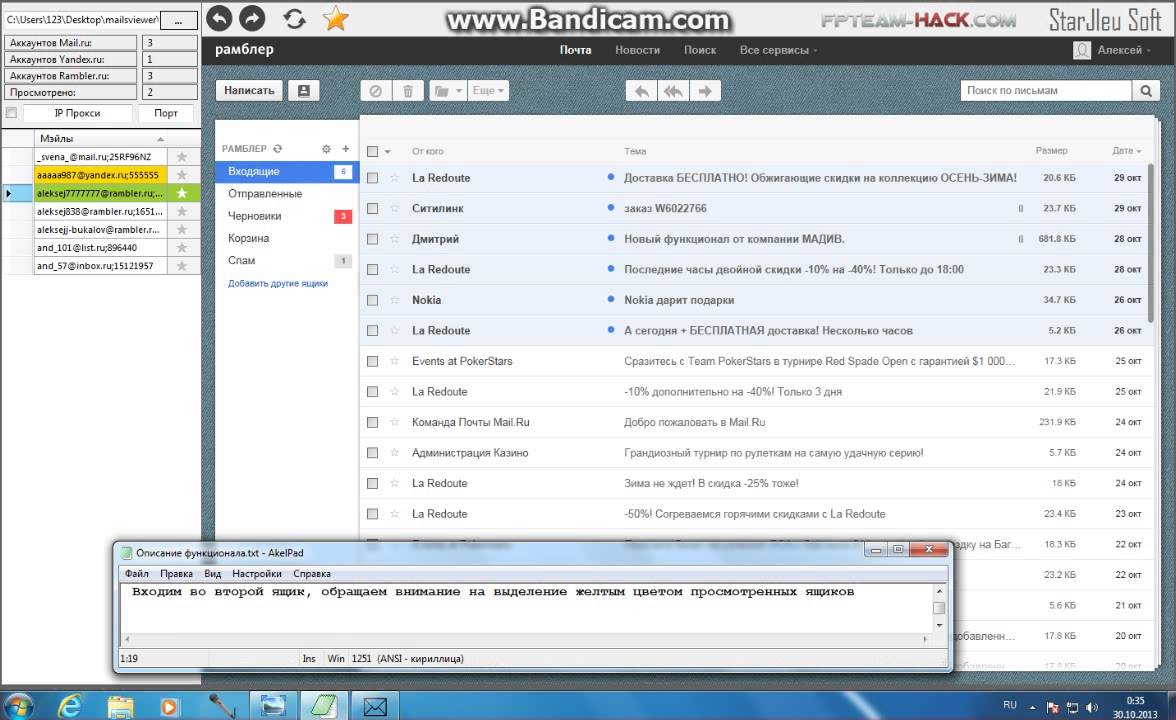Click star for aleksej7777777@rambler.ru row
This screenshot has height=720, width=1176.
[182, 193]
